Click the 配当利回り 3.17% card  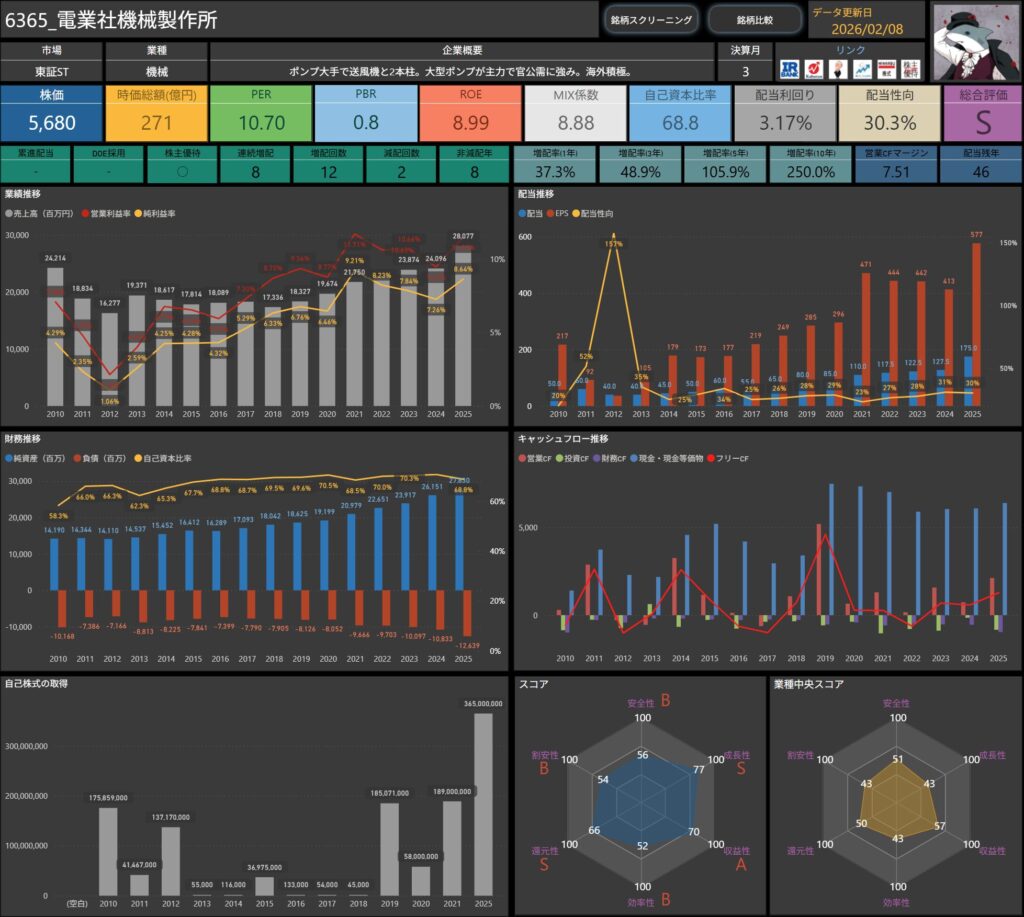click(785, 113)
